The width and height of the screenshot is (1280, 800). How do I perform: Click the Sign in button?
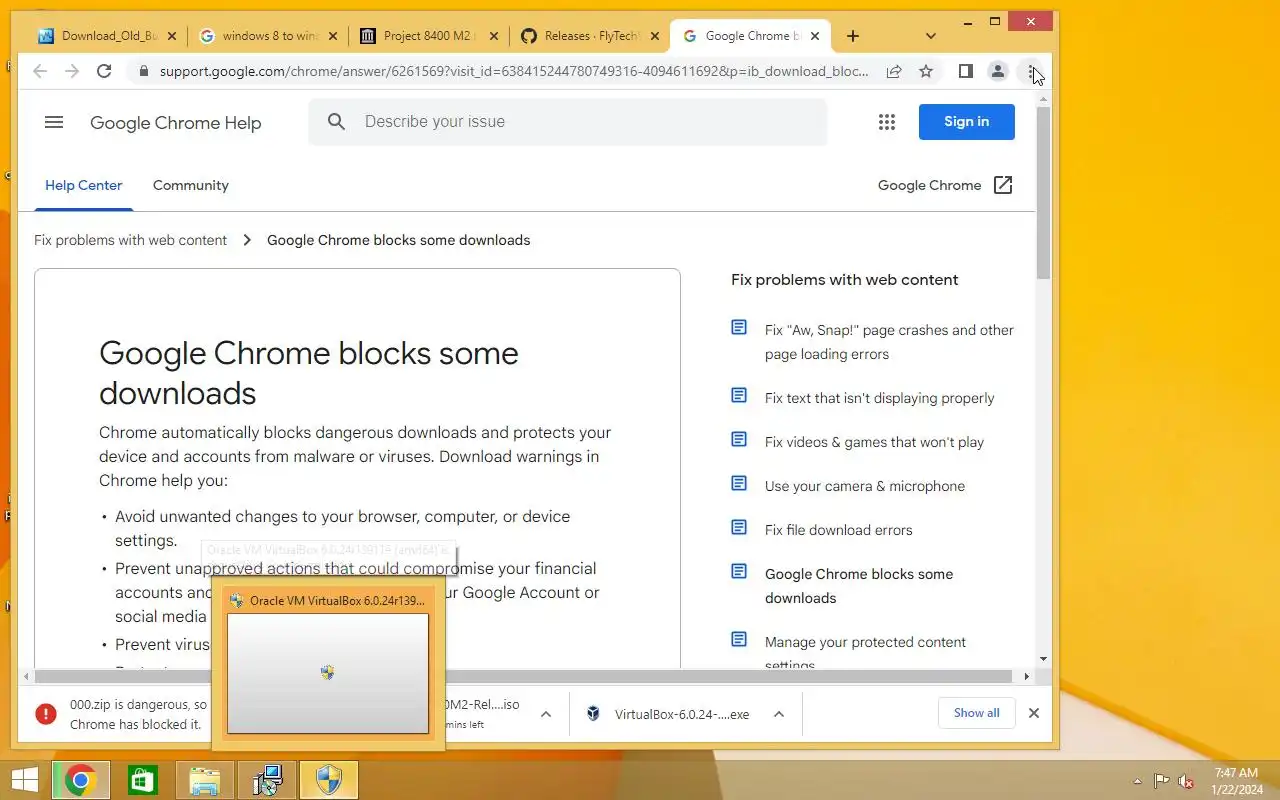coord(967,122)
